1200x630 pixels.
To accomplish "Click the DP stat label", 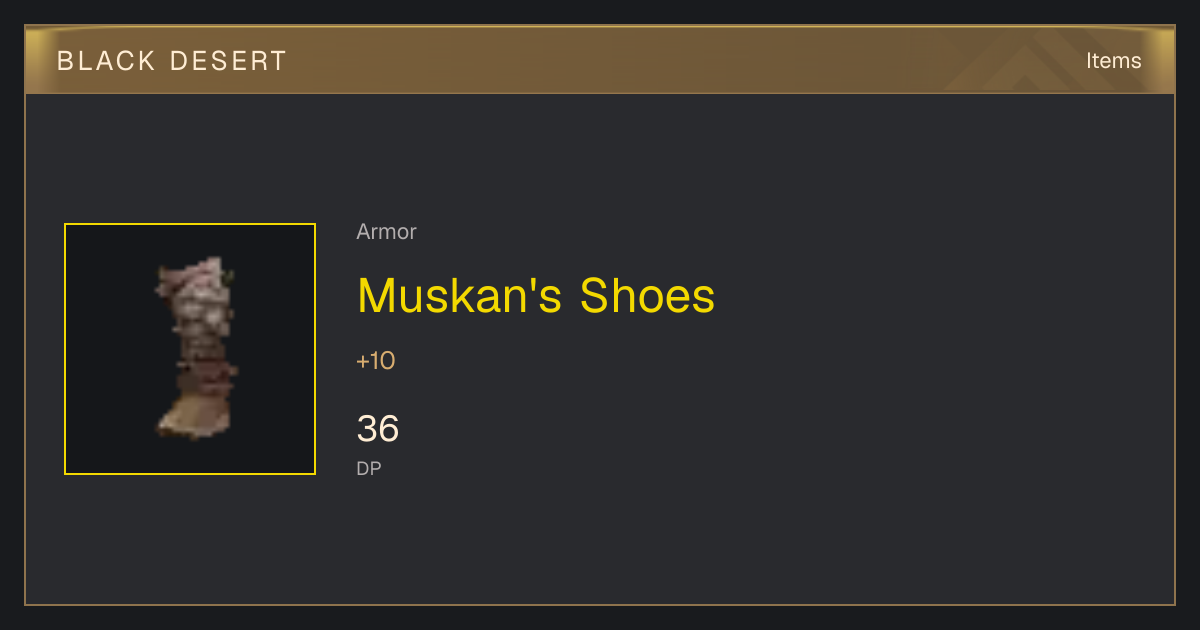I will tap(369, 468).
